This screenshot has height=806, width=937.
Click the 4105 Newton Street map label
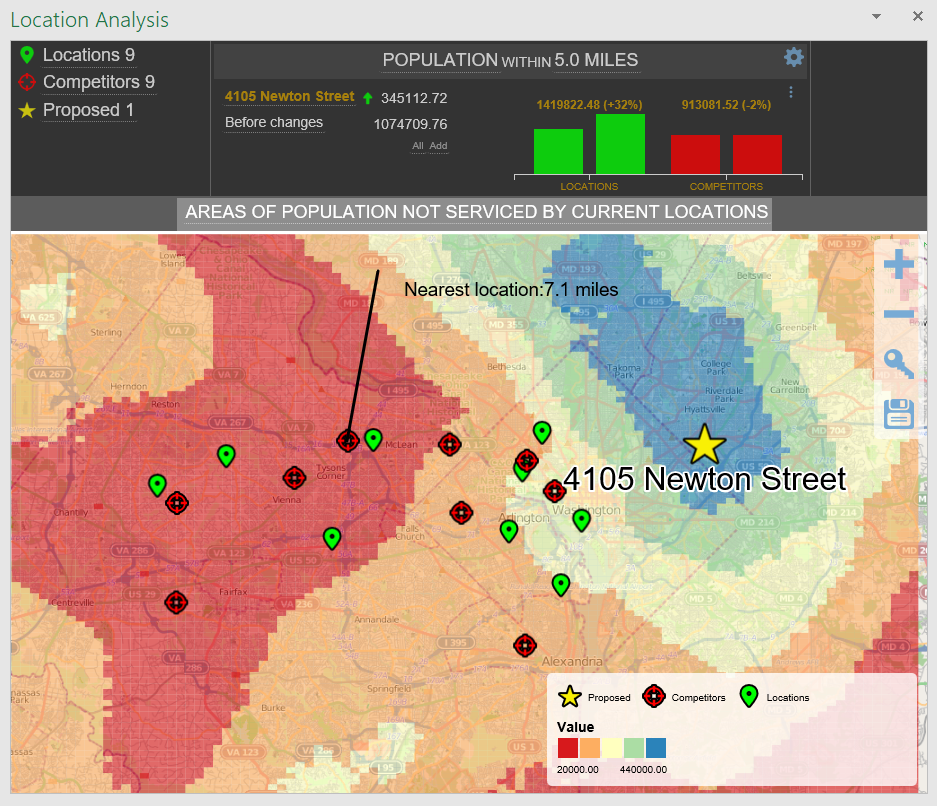[705, 479]
